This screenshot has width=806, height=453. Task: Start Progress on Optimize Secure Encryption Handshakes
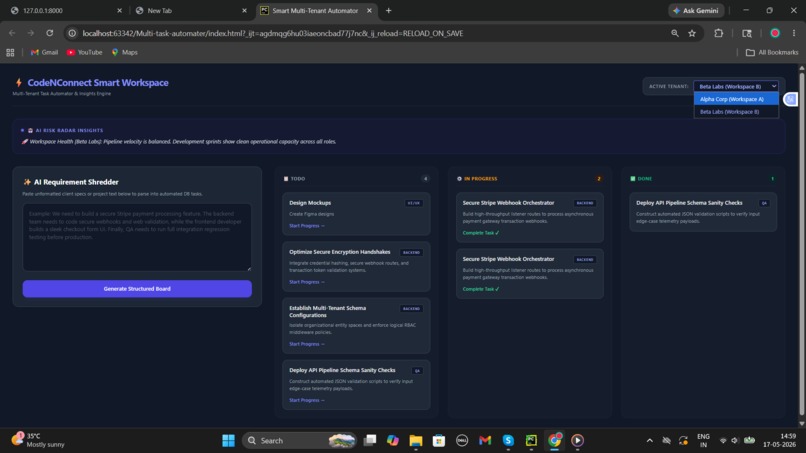tap(306, 282)
